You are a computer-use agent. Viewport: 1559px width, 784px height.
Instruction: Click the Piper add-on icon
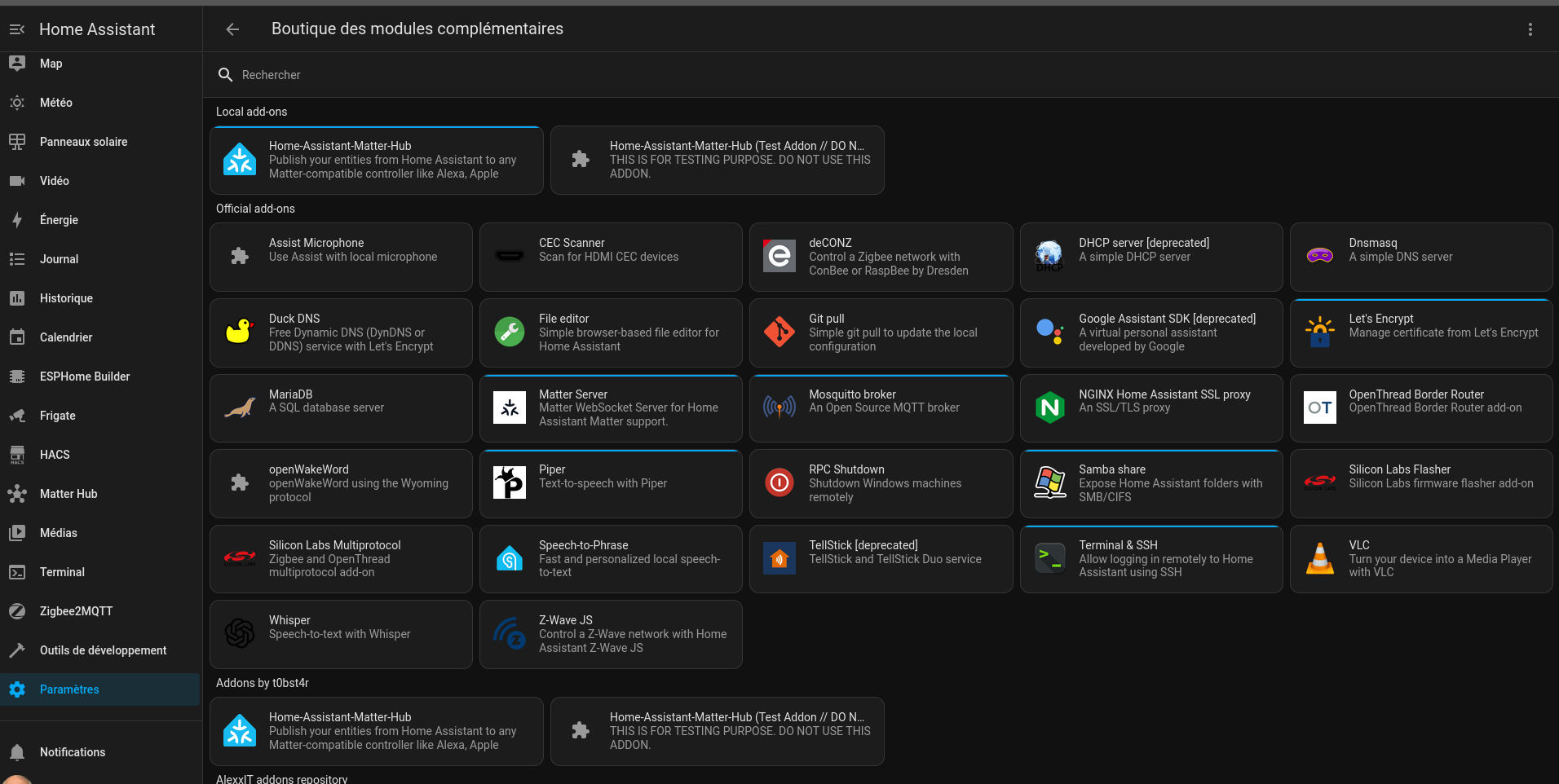click(x=510, y=482)
